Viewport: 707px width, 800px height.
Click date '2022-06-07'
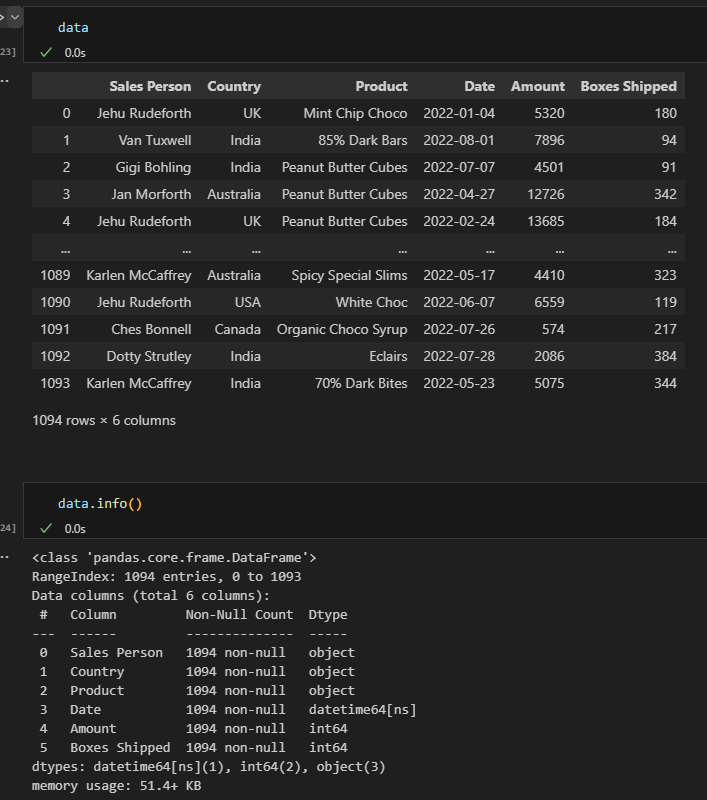pos(459,303)
